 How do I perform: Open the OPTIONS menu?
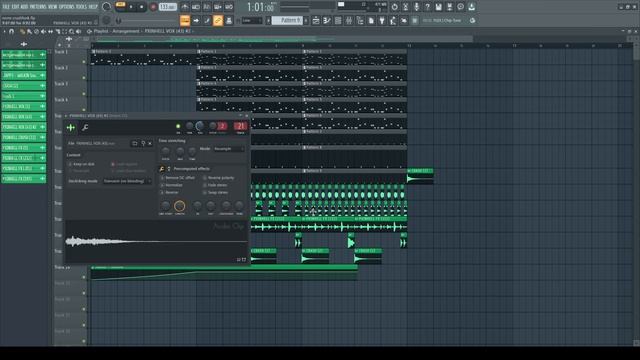67,7
